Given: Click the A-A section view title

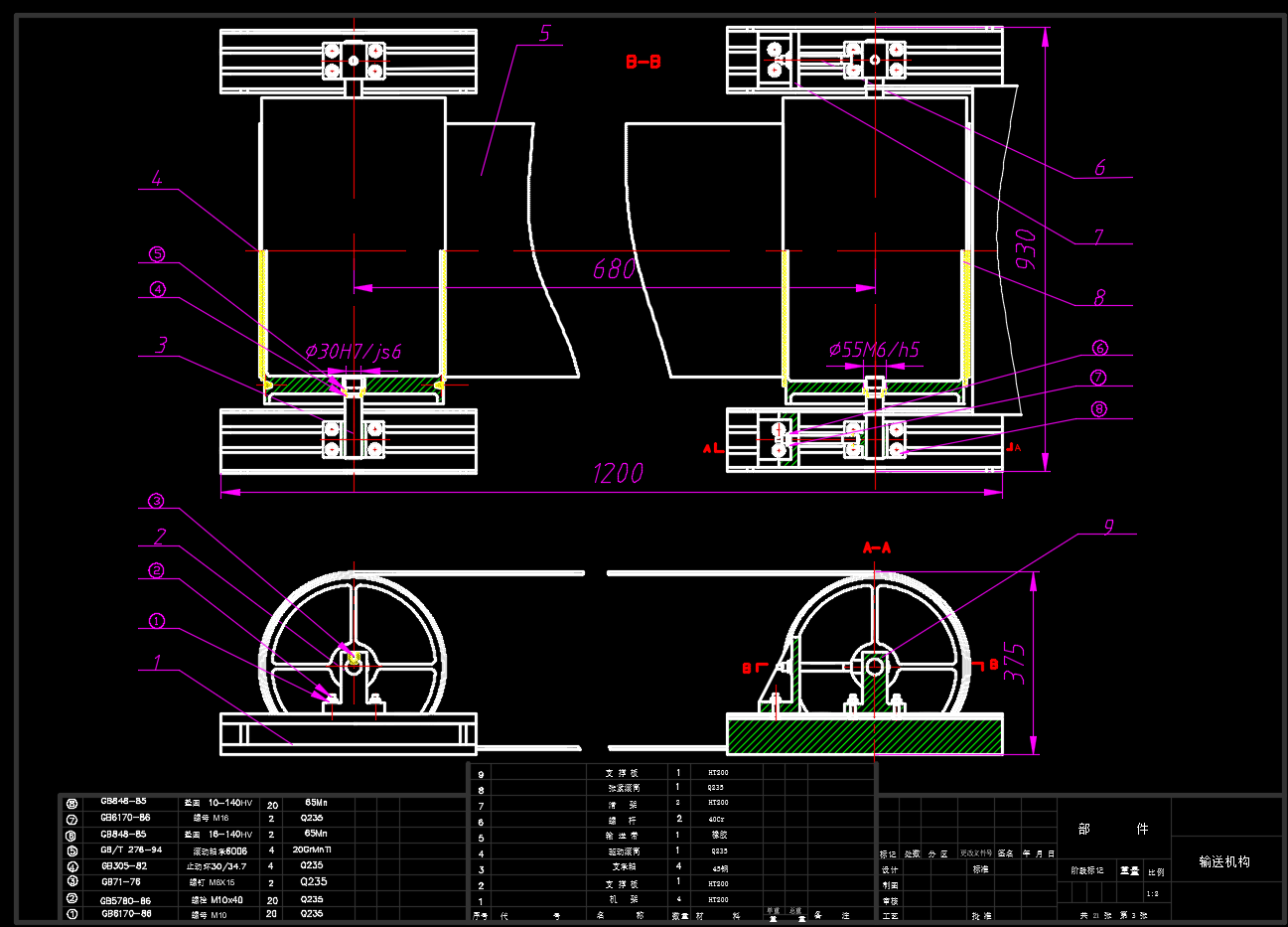Looking at the screenshot, I should (877, 547).
